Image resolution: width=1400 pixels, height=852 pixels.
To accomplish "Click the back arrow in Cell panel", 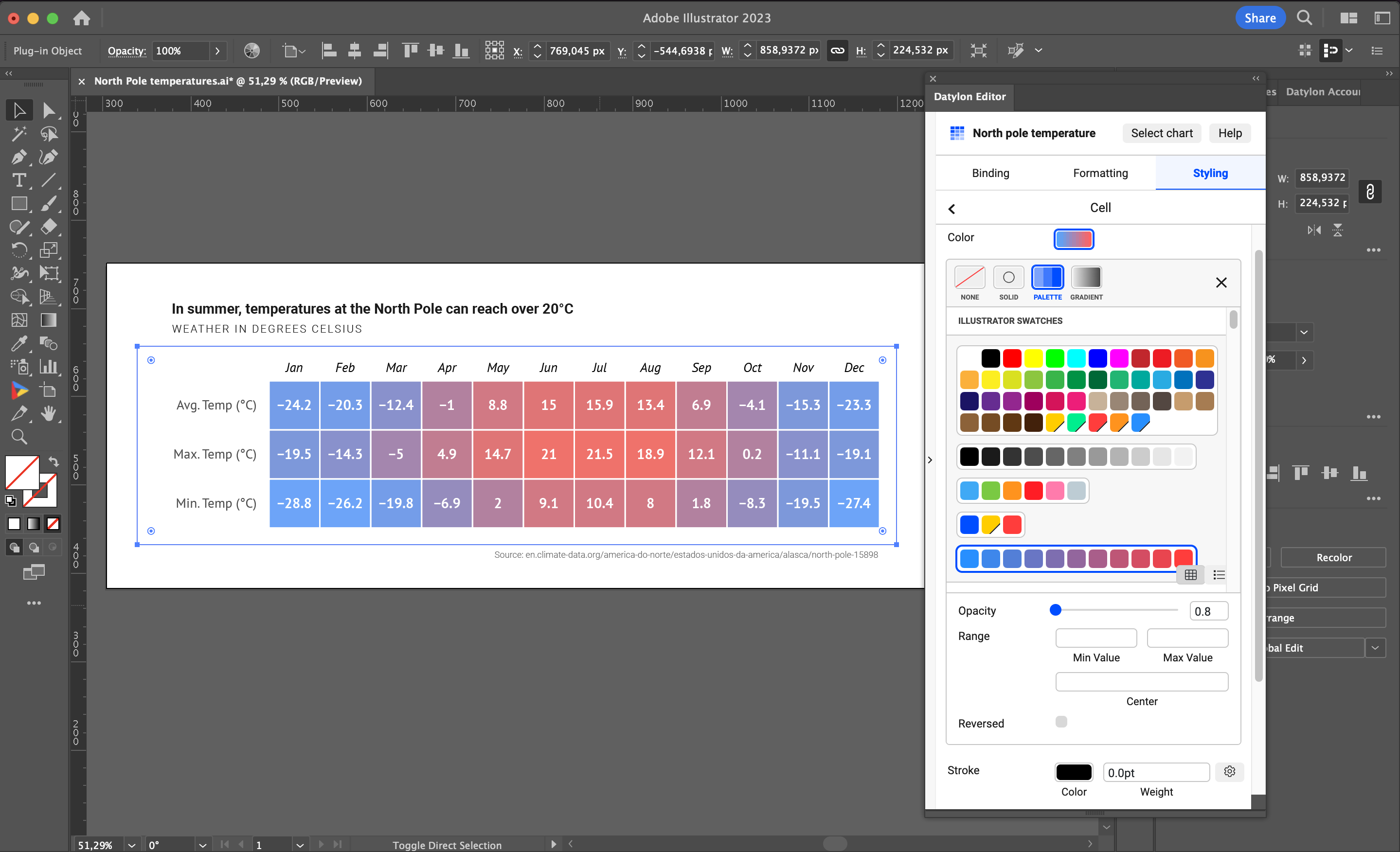I will 951,207.
